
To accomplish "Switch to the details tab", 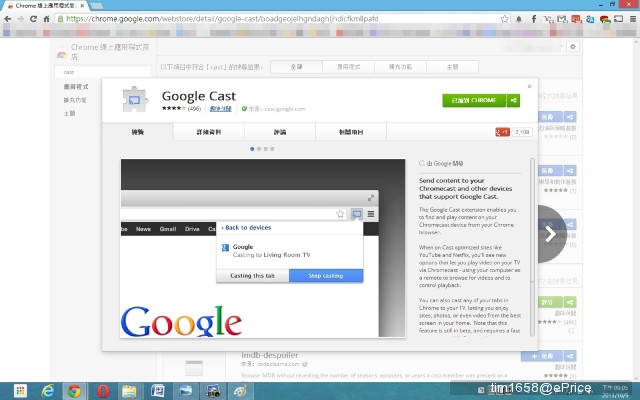I will click(209, 132).
